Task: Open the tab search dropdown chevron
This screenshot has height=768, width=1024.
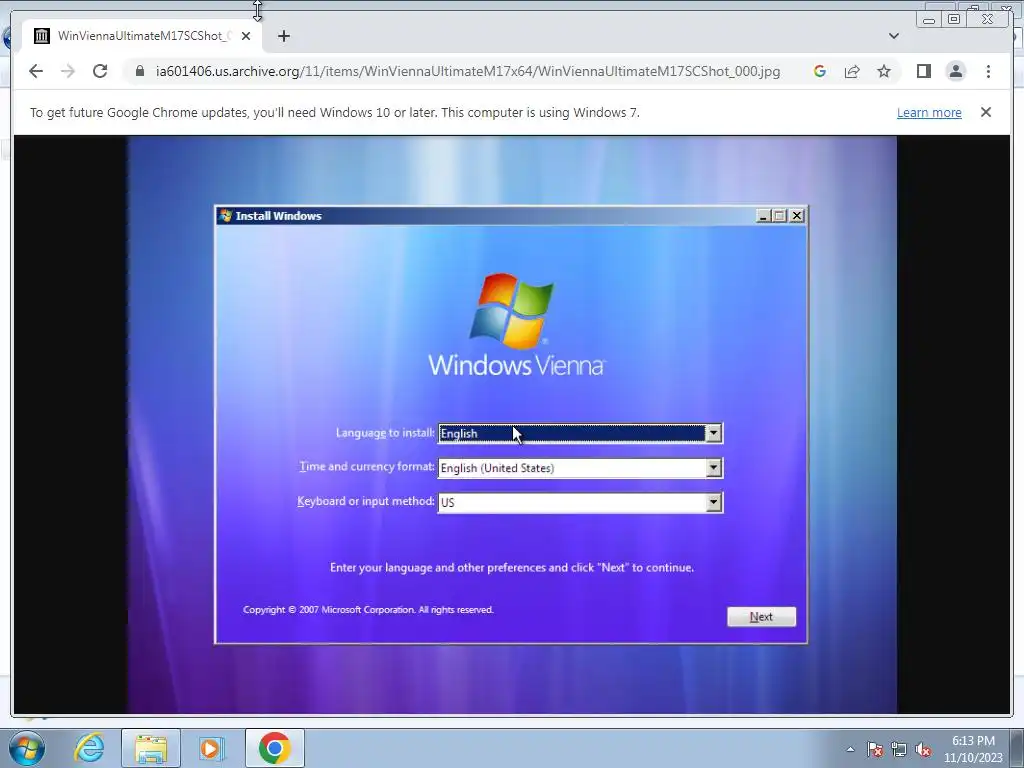Action: point(893,36)
